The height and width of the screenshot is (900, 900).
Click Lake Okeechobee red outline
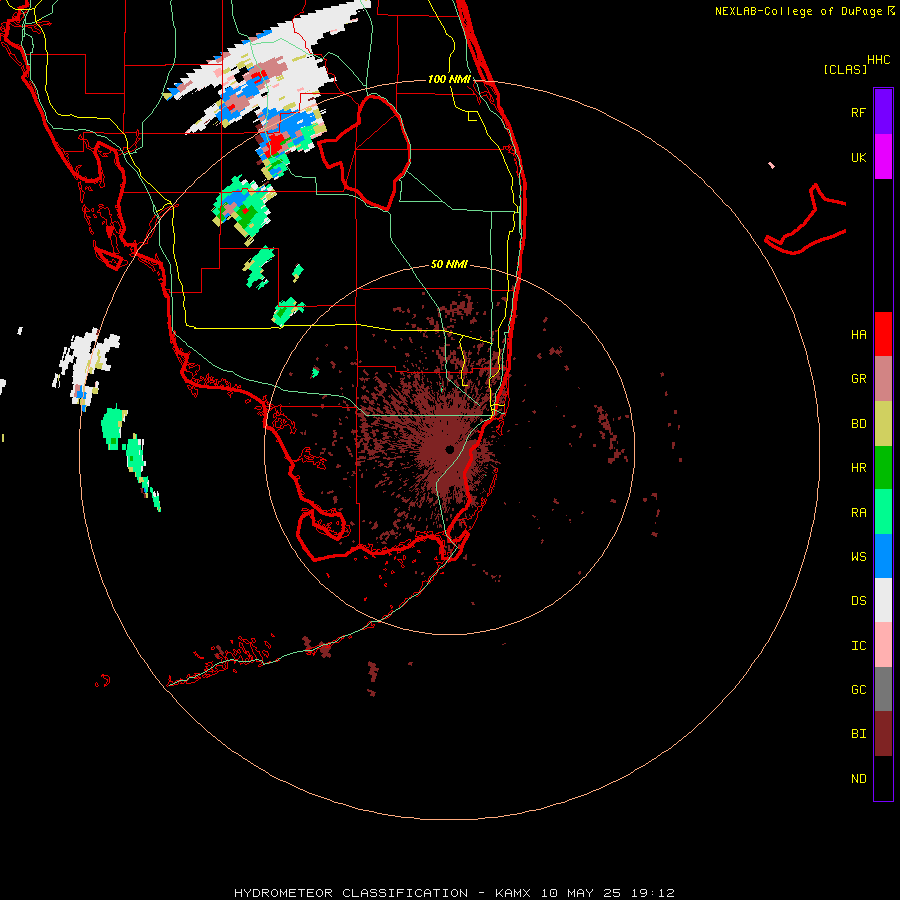[364, 153]
